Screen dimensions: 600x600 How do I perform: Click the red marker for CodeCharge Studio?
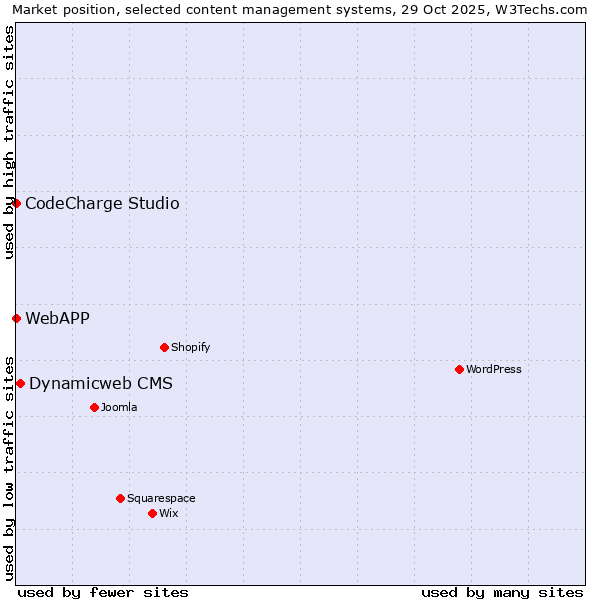[x=16, y=203]
